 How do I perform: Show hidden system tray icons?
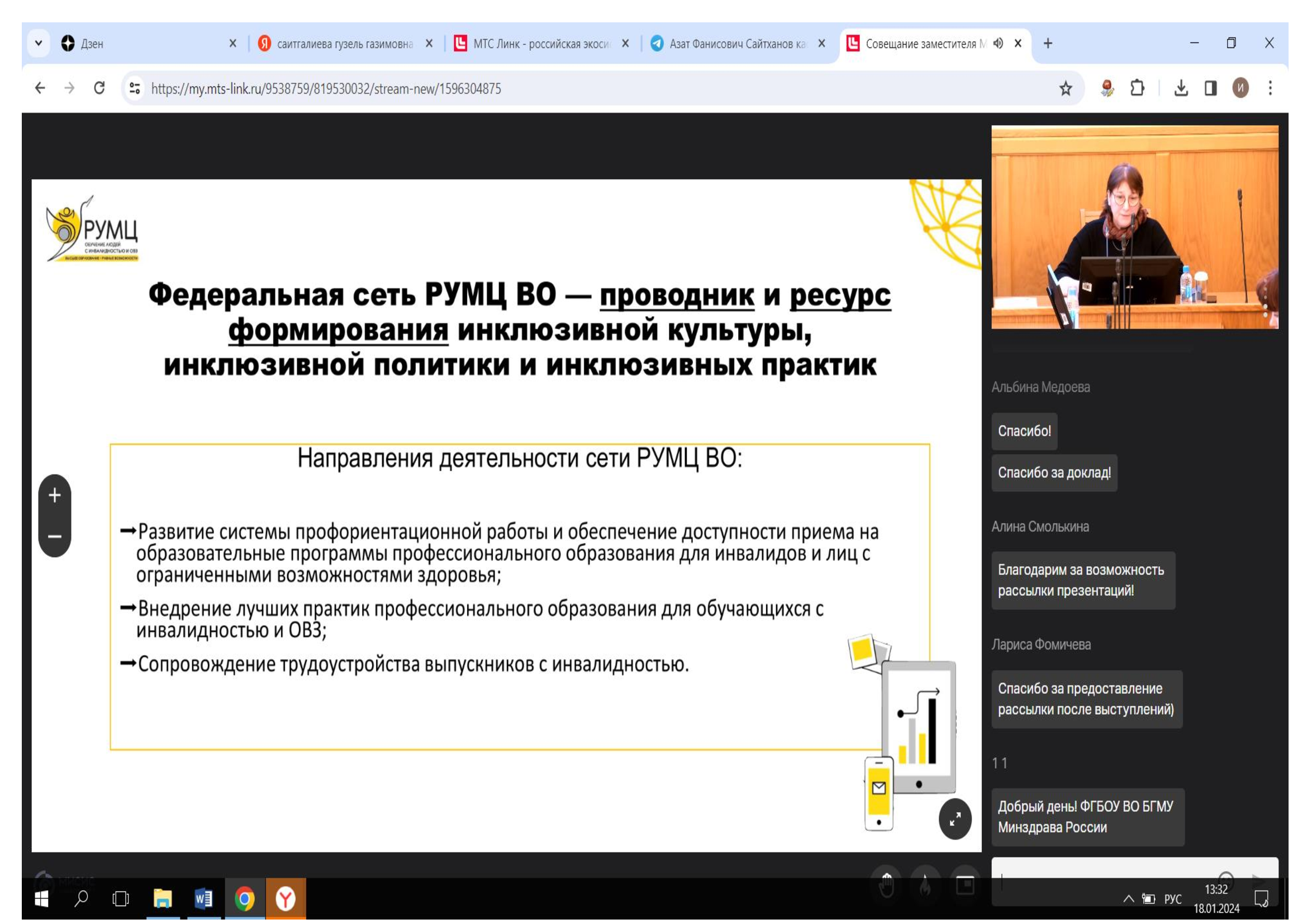[1128, 898]
